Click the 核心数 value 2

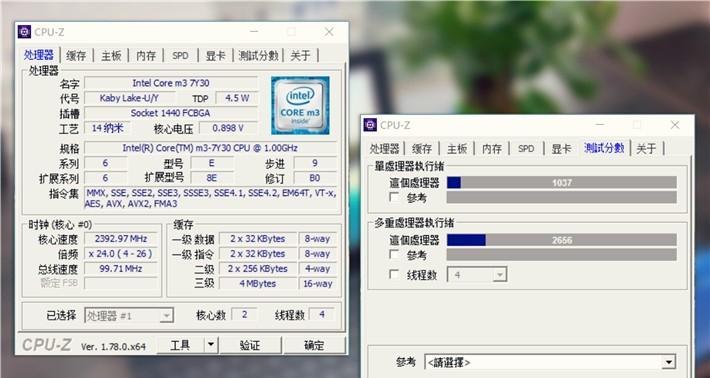(x=245, y=314)
